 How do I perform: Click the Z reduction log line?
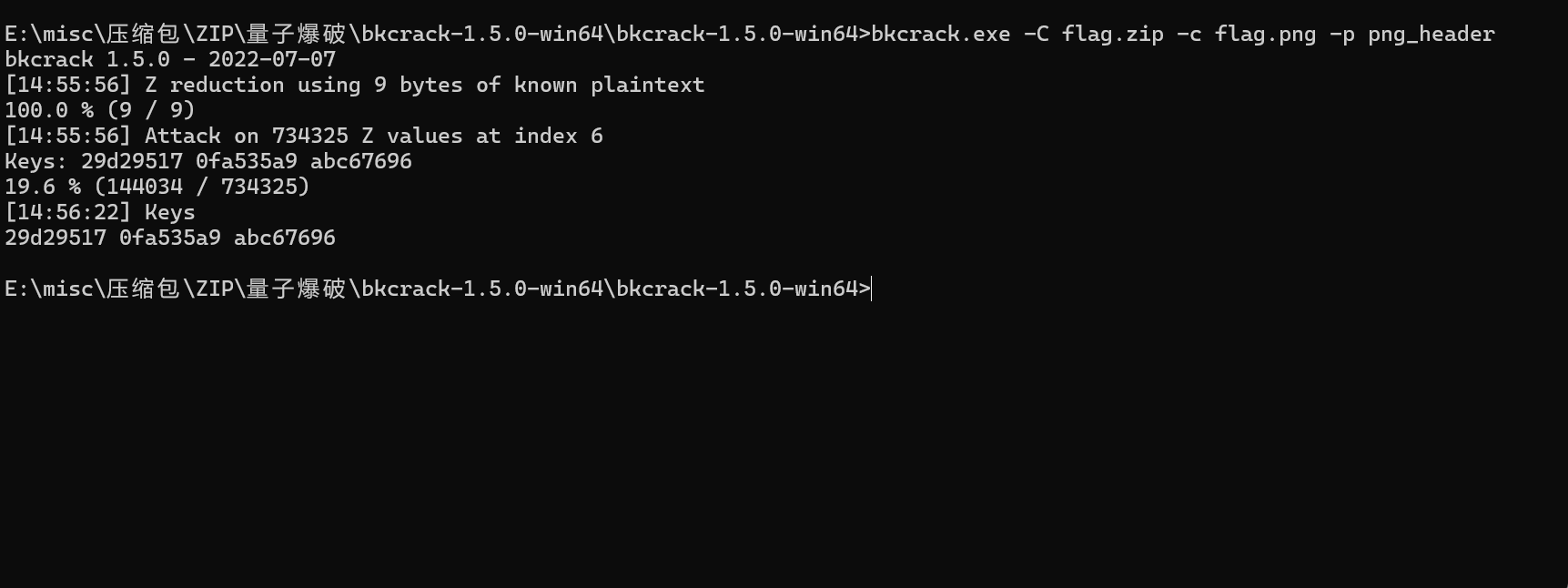coord(355,85)
